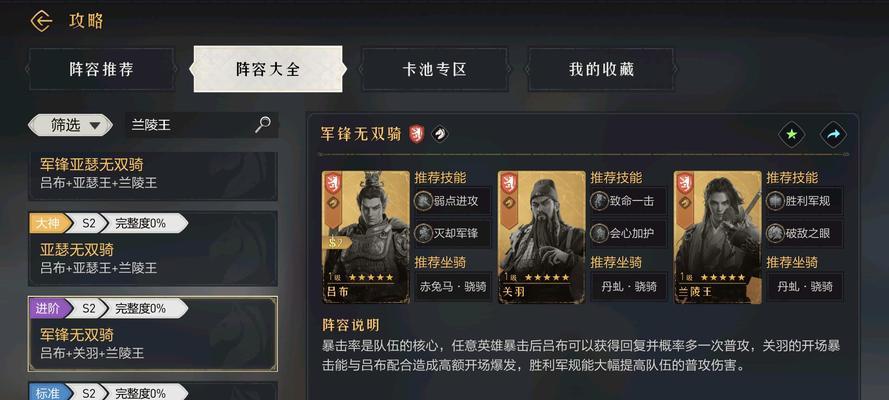Click the 赤兔马·骁骑 mount button
This screenshot has width=889, height=400.
[453, 287]
